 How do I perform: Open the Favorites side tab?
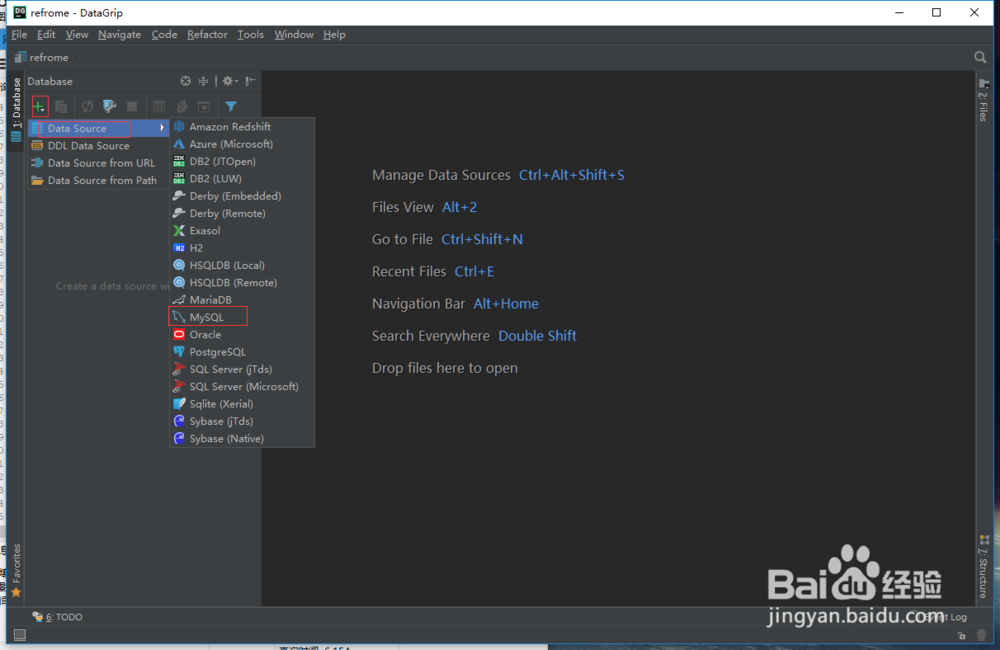pos(17,571)
